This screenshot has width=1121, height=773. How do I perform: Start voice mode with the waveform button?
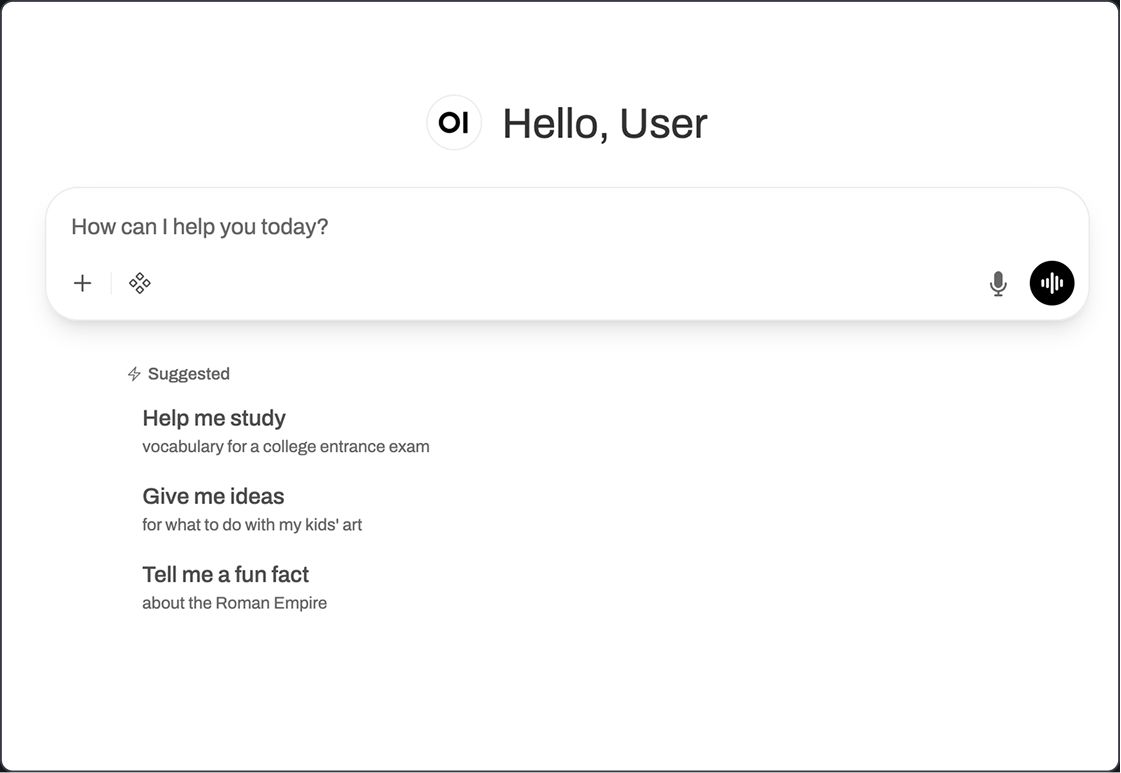click(x=1052, y=283)
